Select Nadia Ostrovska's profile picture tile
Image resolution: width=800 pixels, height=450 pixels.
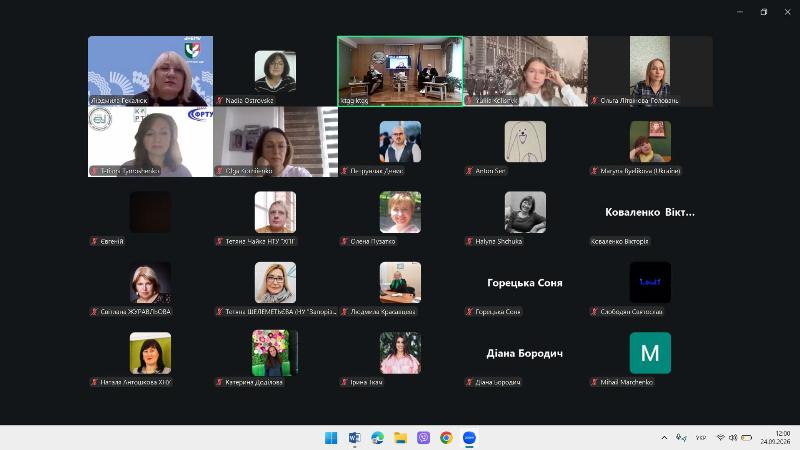275,71
